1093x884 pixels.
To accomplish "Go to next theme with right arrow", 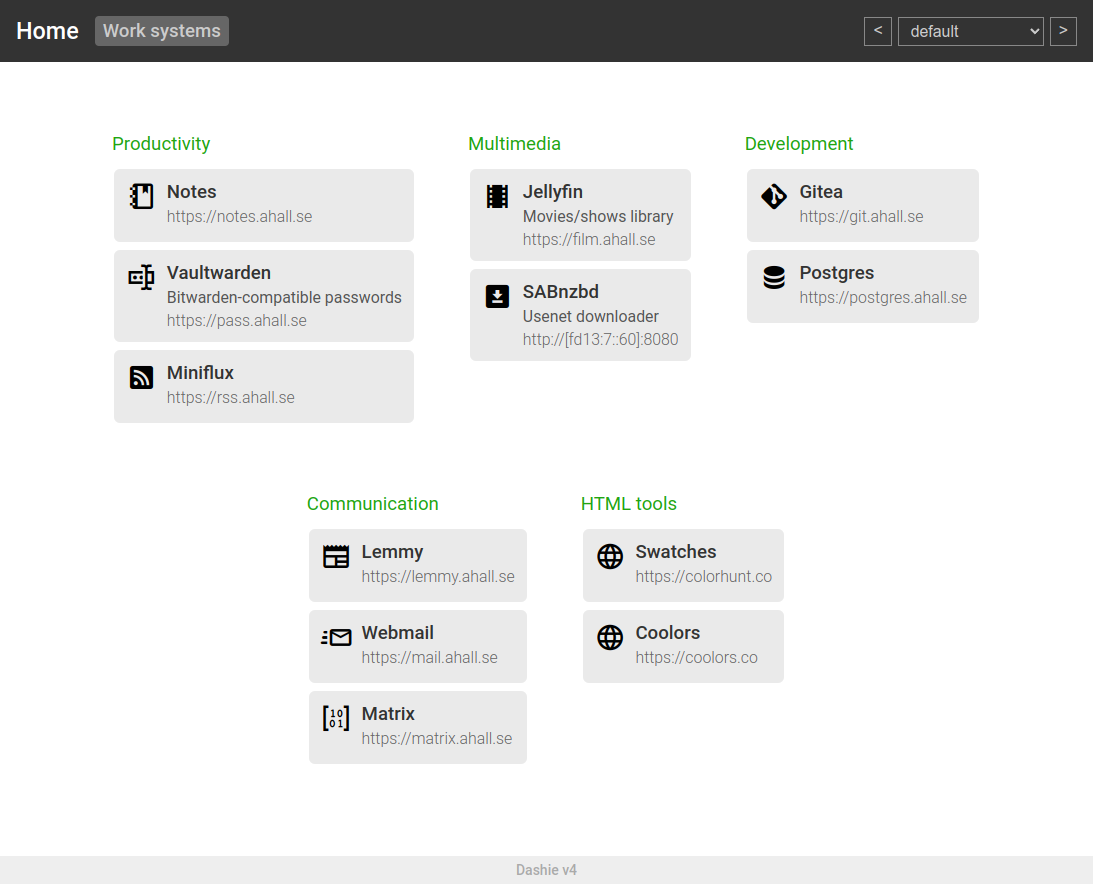I will click(1063, 31).
